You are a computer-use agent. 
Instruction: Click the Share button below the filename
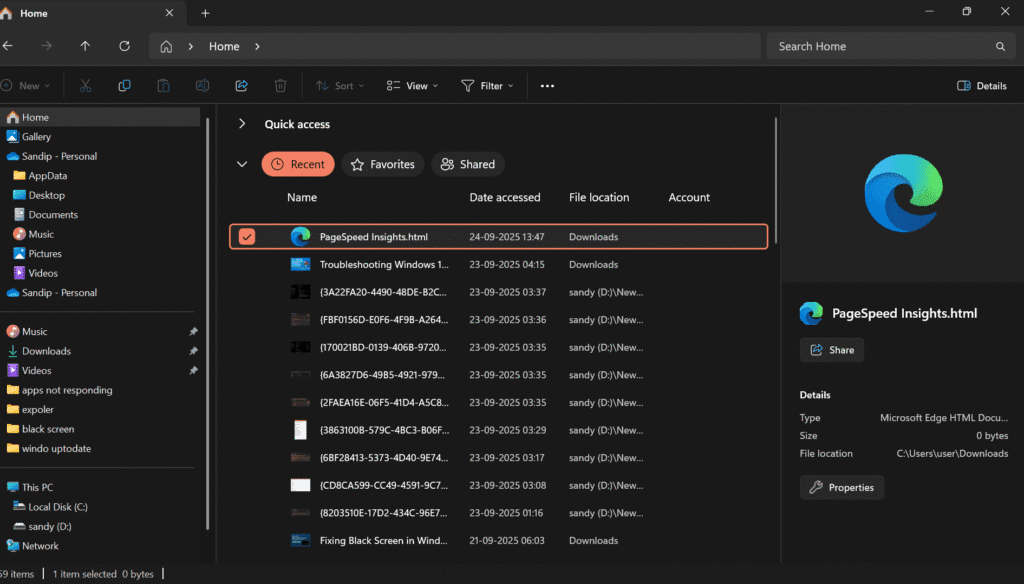[x=831, y=350]
